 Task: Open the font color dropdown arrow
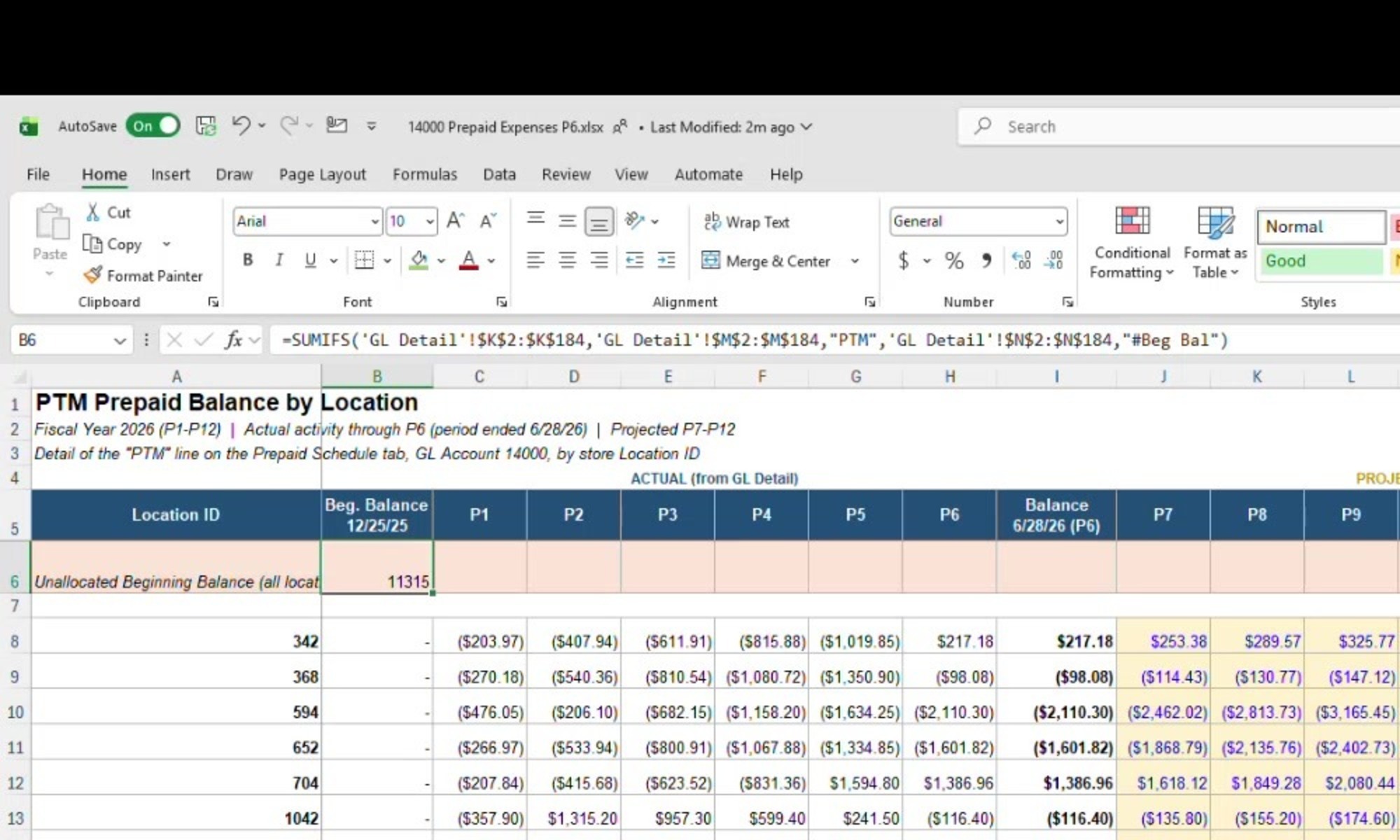(x=491, y=260)
